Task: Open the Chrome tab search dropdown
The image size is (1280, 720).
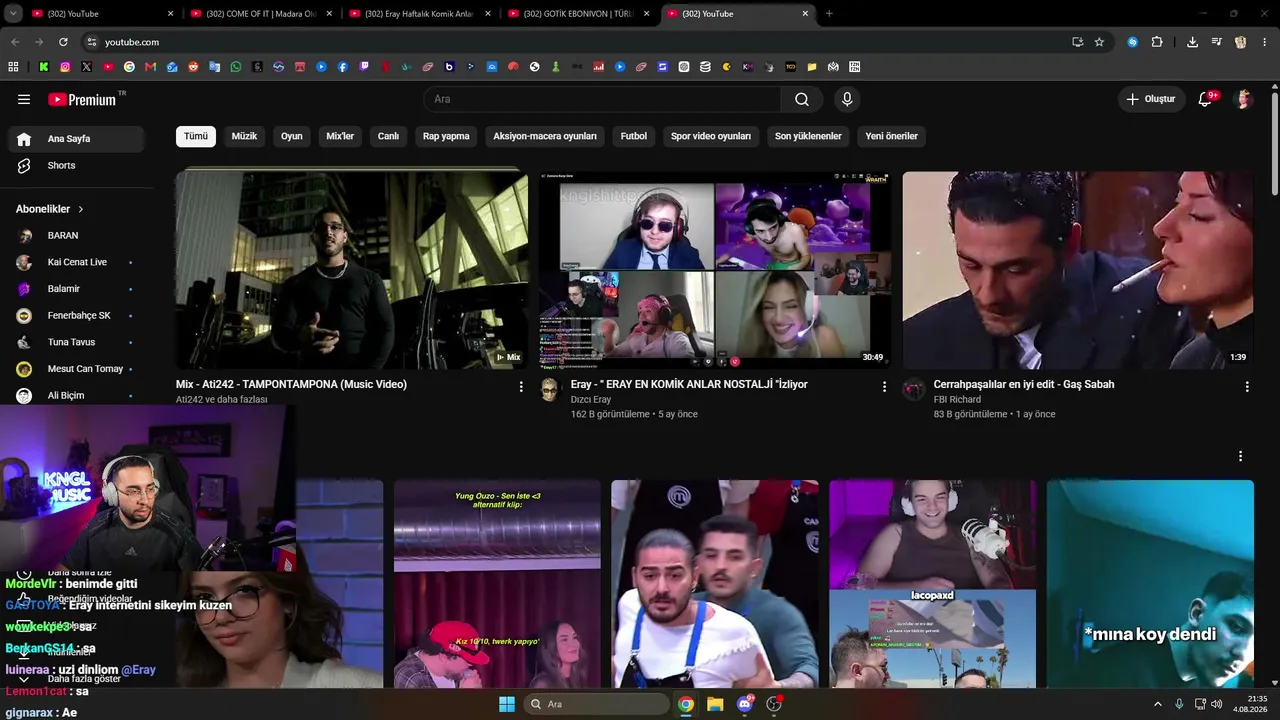Action: click(x=13, y=14)
